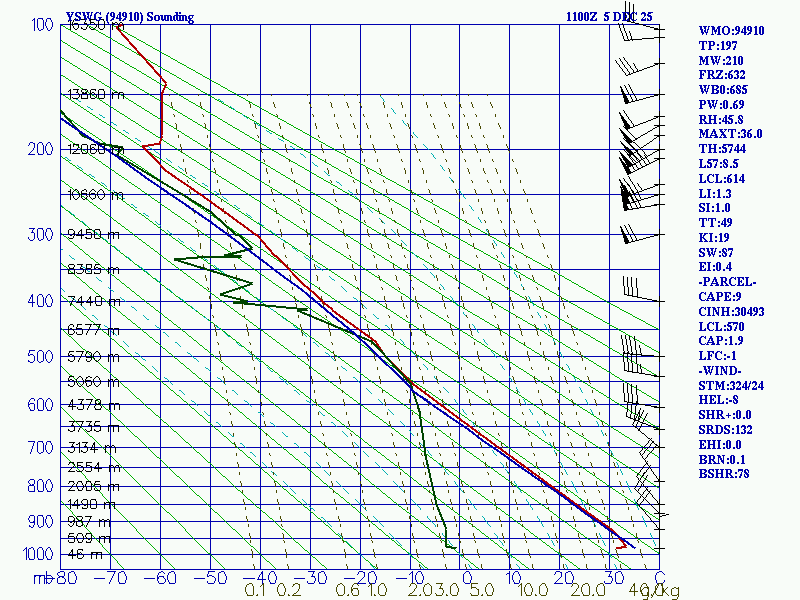800x600 pixels.
Task: Select the "FRZ:632" freezing level value
Action: click(722, 75)
